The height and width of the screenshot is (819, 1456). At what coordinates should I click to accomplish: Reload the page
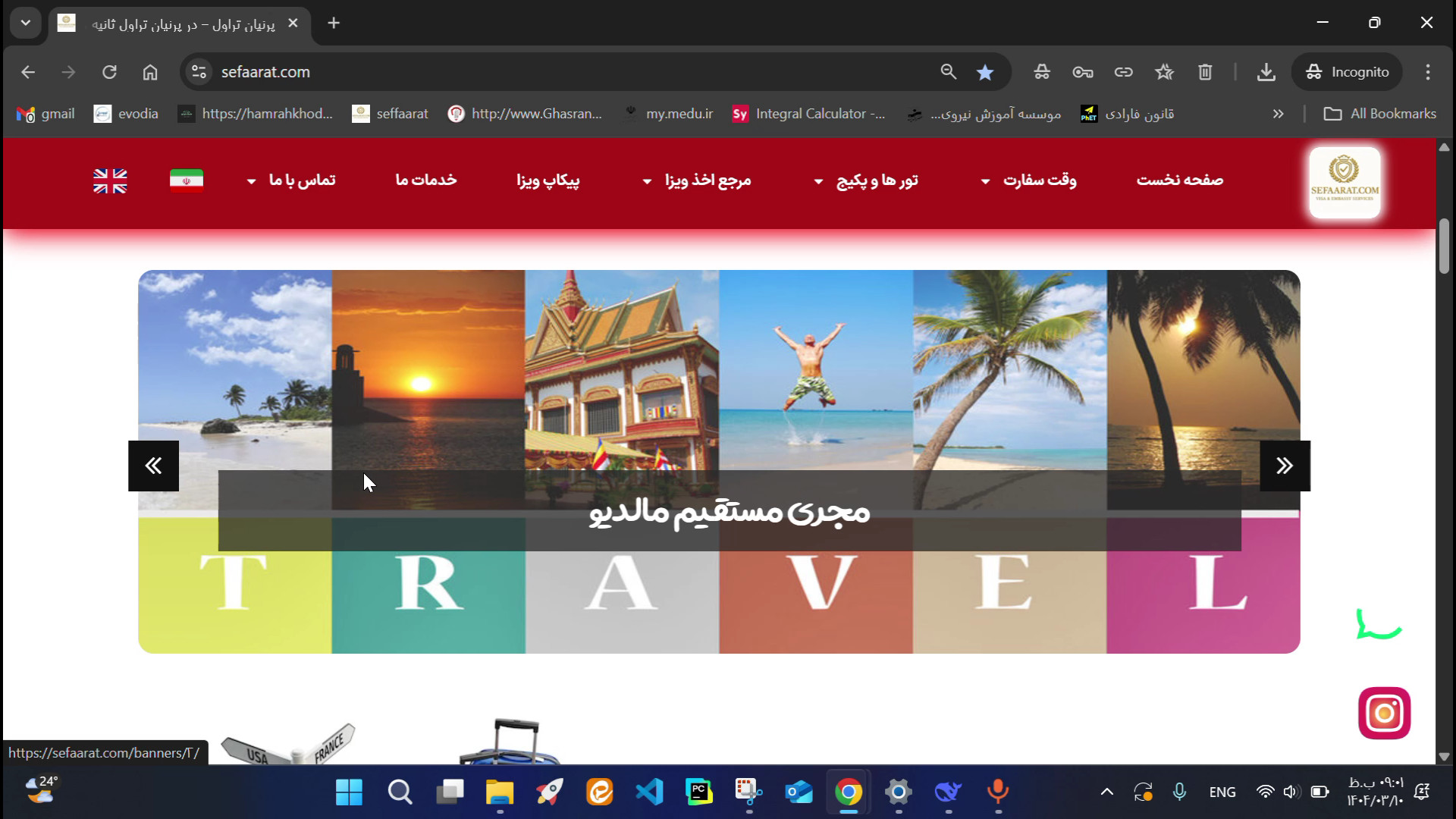(109, 72)
